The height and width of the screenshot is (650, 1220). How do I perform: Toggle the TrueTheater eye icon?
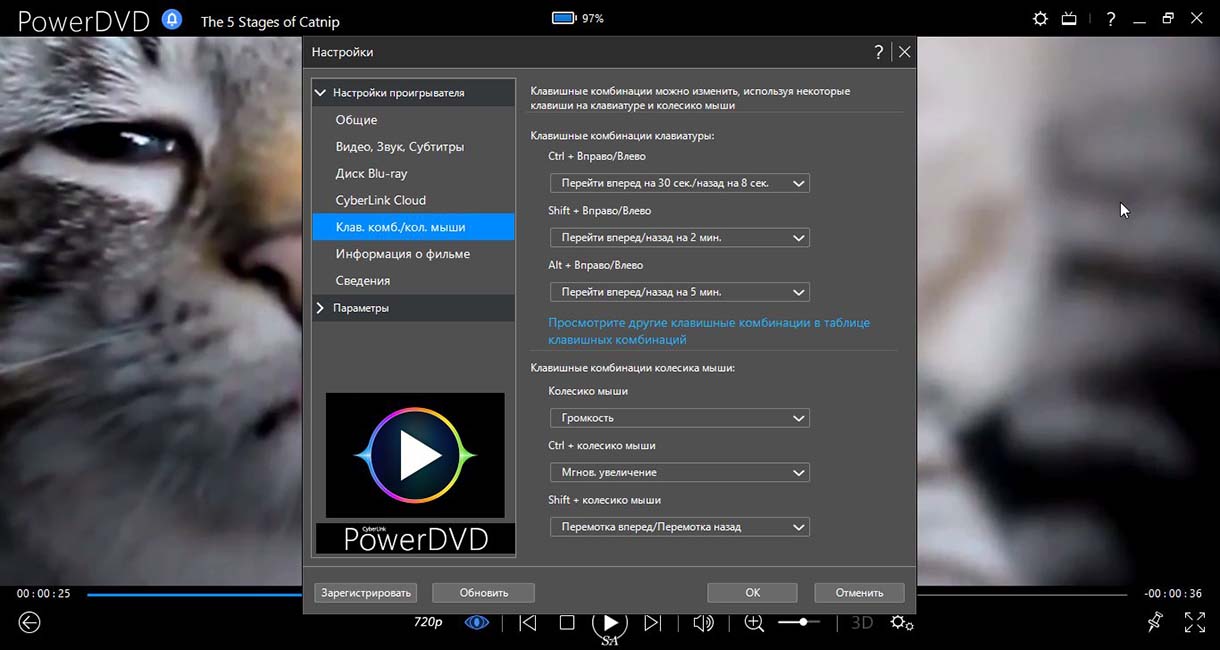point(477,623)
